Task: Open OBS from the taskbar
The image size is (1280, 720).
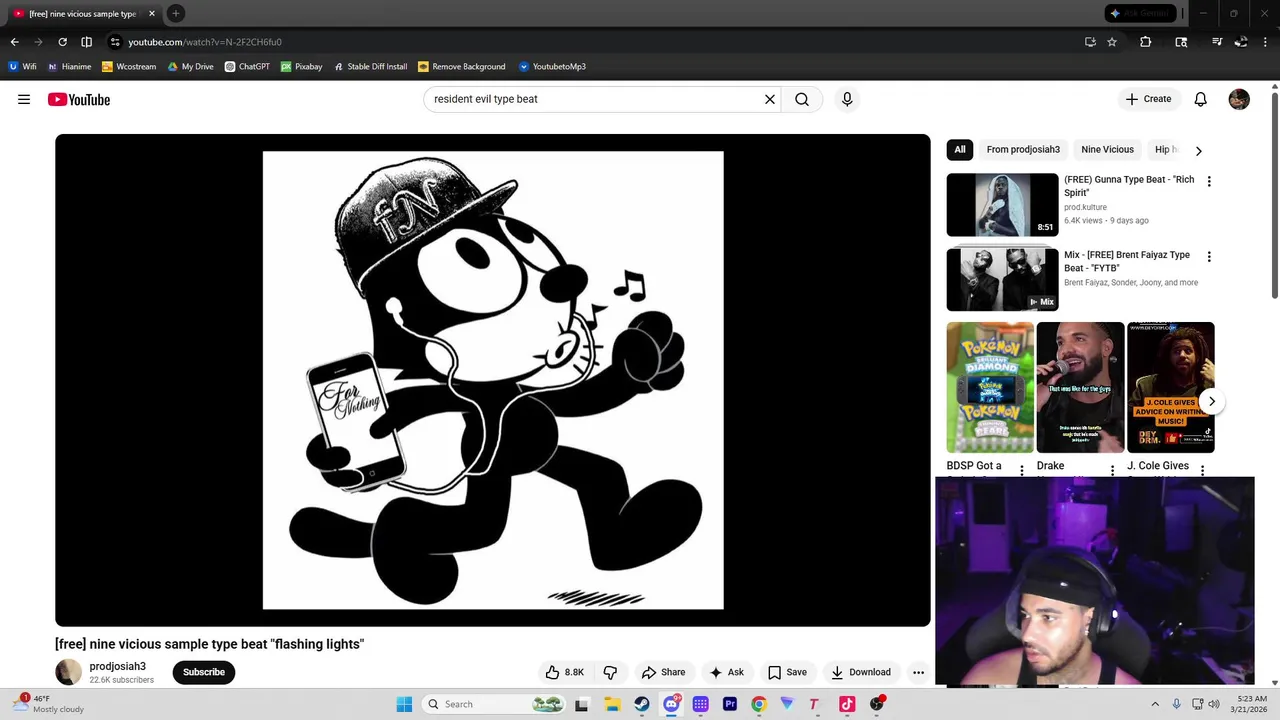Action: pyautogui.click(x=877, y=704)
